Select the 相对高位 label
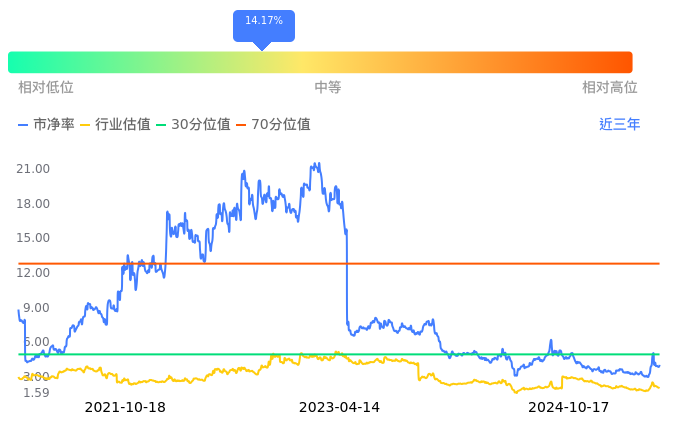Image resolution: width=686 pixels, height=442 pixels. (610, 88)
